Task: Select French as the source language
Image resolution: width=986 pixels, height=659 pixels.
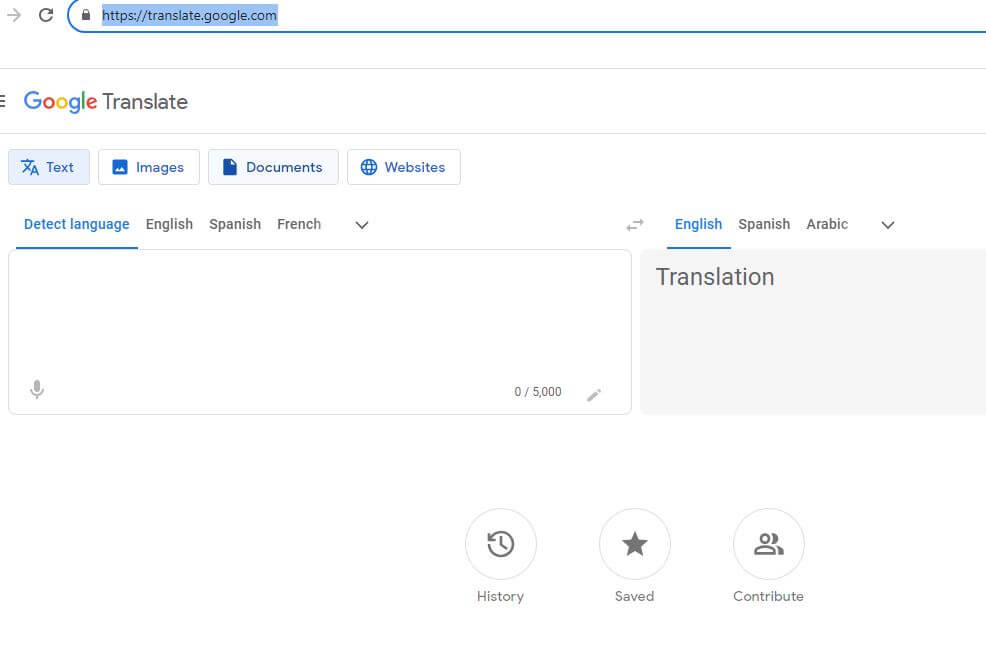Action: (x=299, y=224)
